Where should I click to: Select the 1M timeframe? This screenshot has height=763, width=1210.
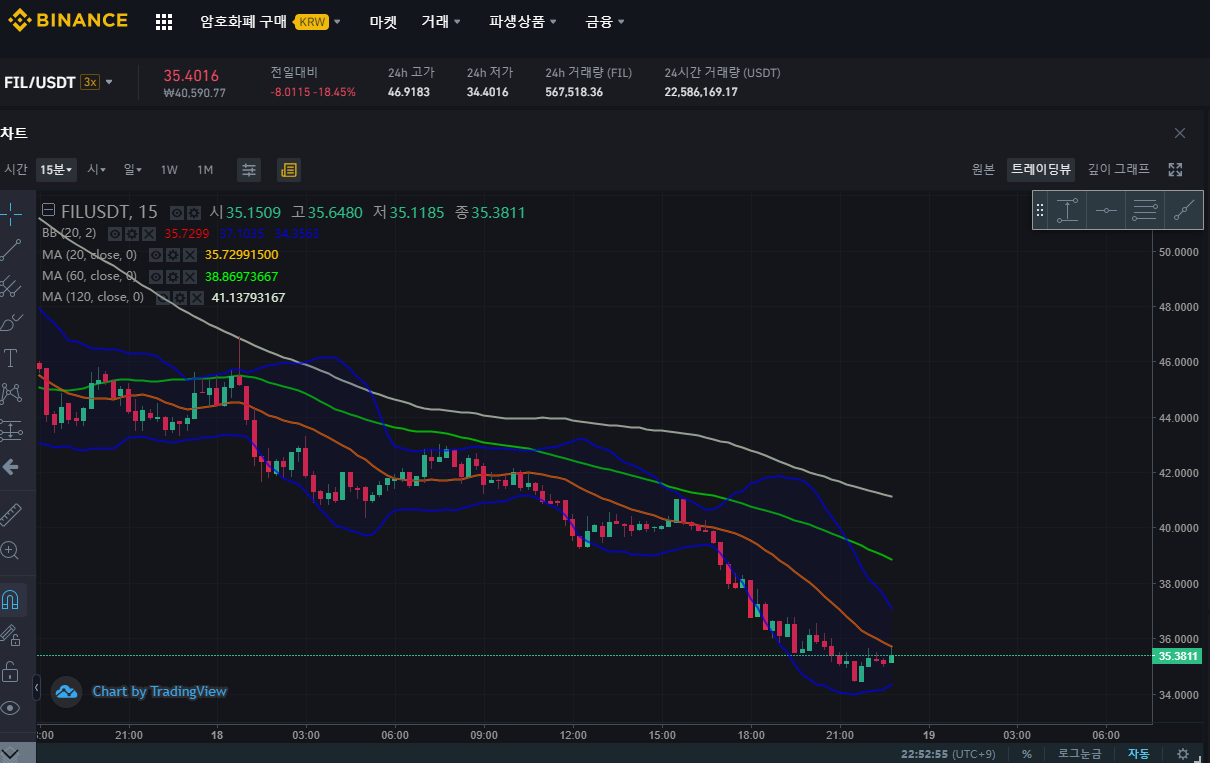(x=205, y=170)
